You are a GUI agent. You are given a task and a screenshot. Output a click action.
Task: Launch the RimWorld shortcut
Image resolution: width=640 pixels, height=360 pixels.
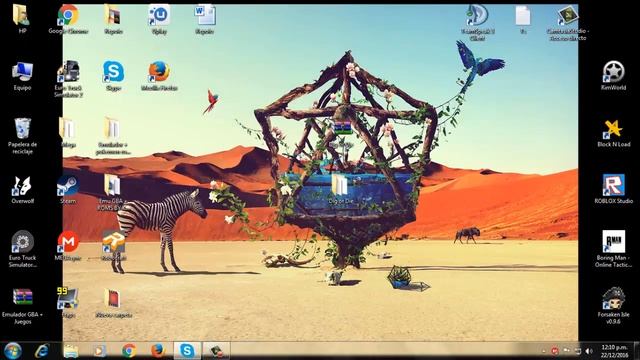(613, 72)
